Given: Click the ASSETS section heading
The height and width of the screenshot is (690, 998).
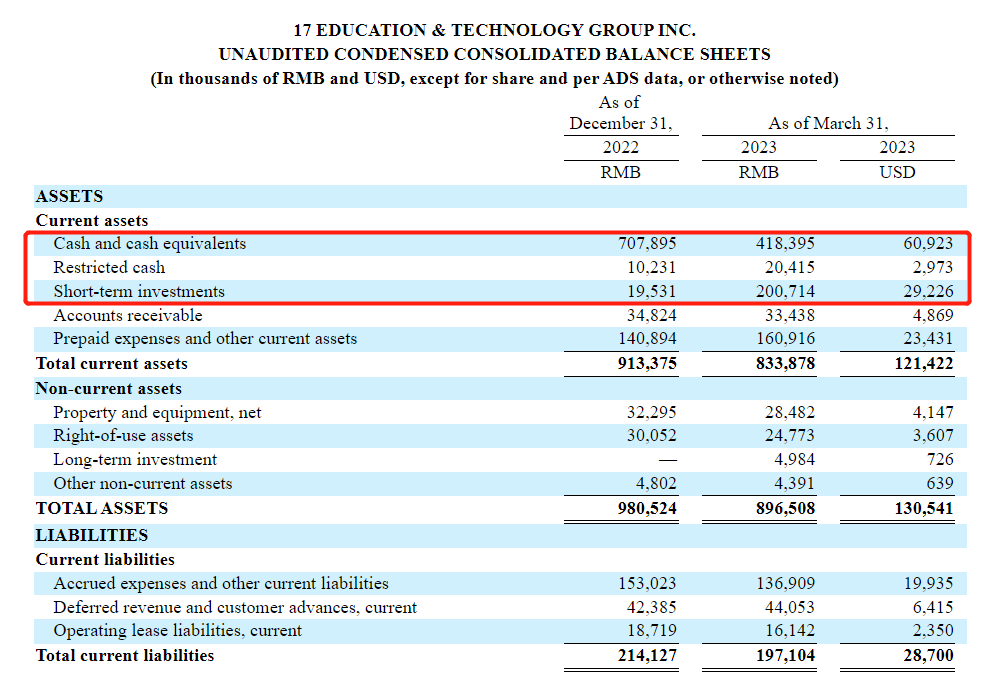Looking at the screenshot, I should click(x=69, y=196).
